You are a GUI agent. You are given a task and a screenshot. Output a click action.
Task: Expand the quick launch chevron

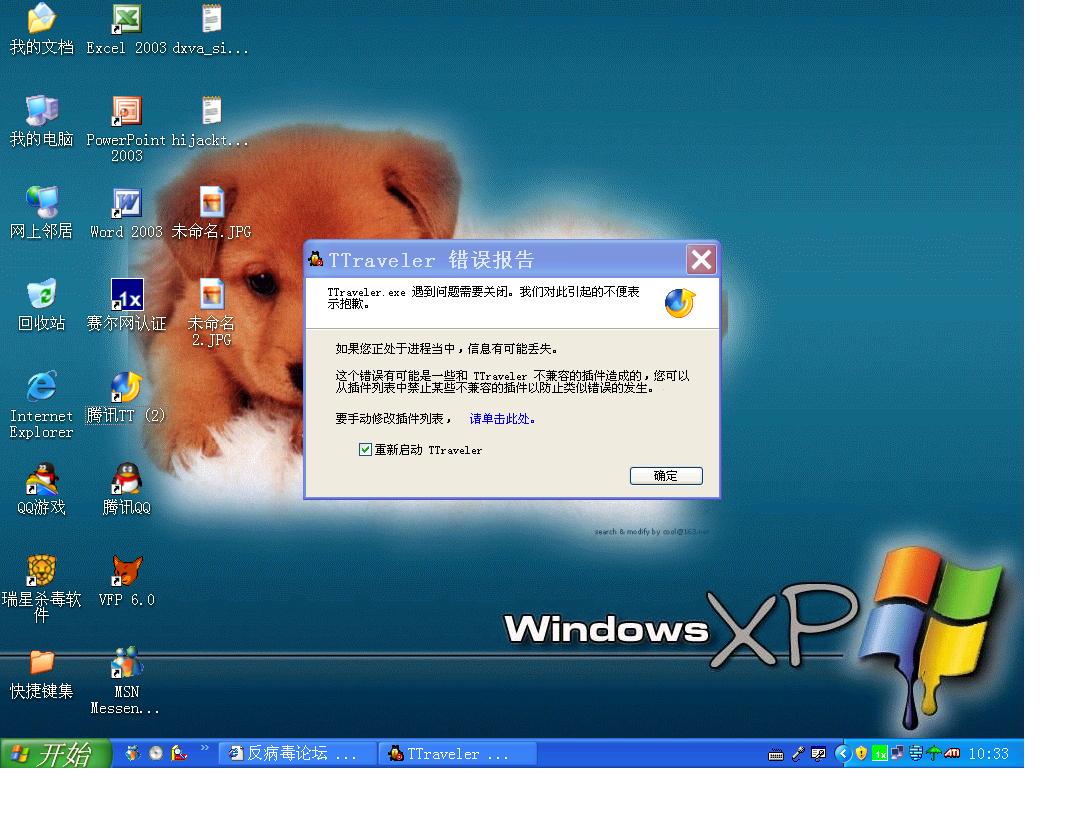[205, 748]
